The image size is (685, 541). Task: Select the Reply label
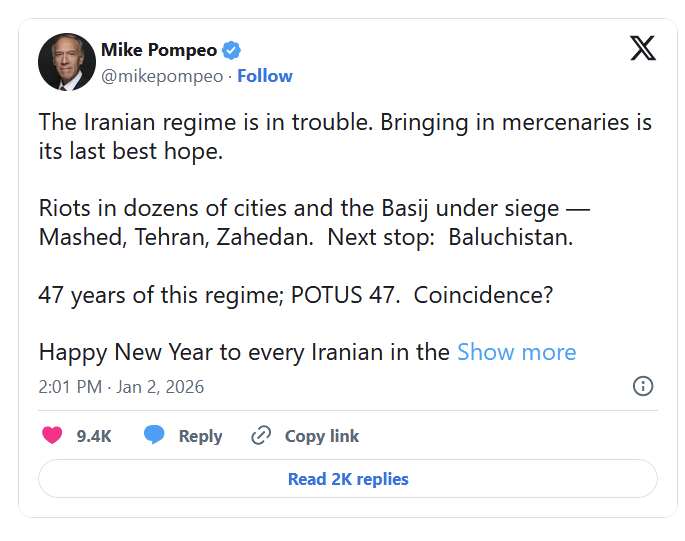200,436
